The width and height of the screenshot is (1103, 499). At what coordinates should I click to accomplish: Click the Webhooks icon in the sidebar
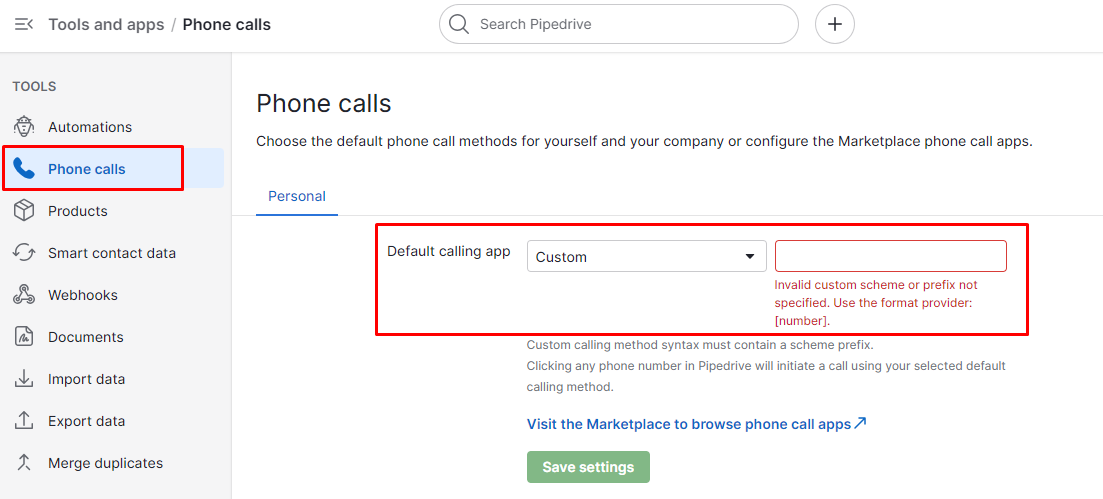(x=24, y=295)
